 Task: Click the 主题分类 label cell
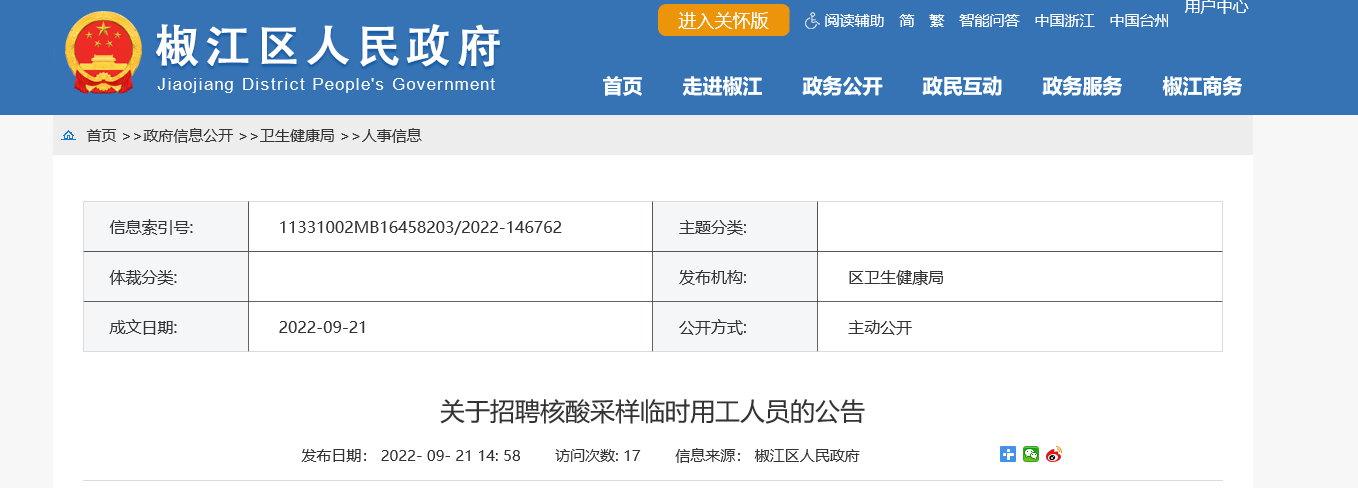pos(735,227)
